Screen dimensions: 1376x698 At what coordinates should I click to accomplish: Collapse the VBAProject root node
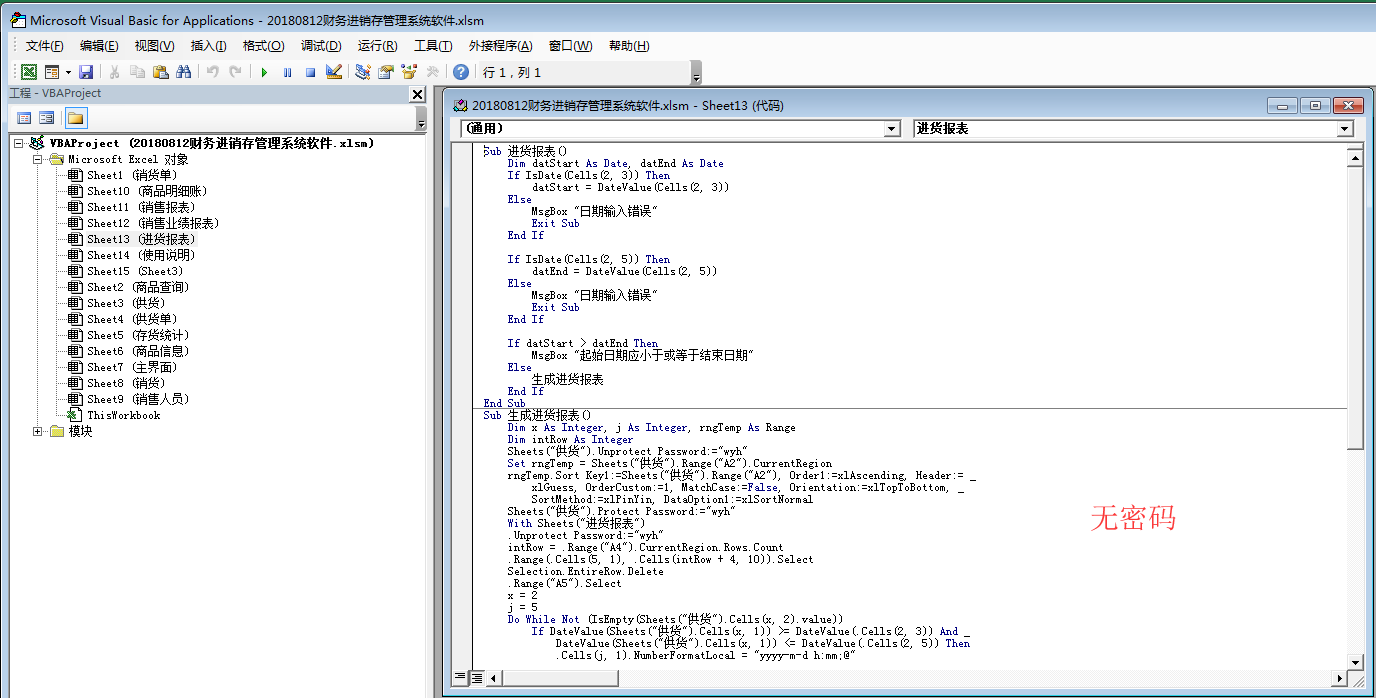20,143
